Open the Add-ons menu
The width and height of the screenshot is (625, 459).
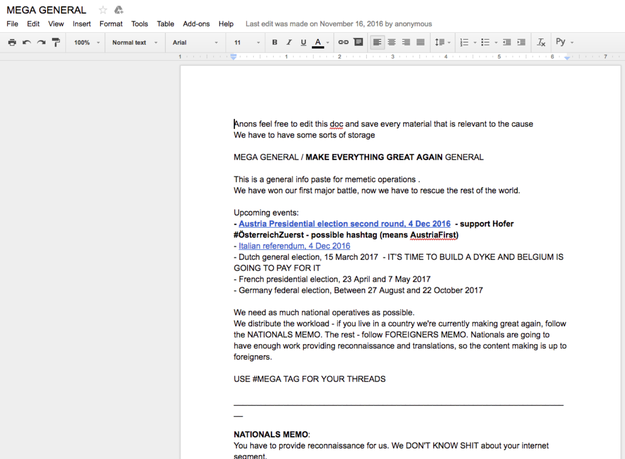pyautogui.click(x=196, y=24)
